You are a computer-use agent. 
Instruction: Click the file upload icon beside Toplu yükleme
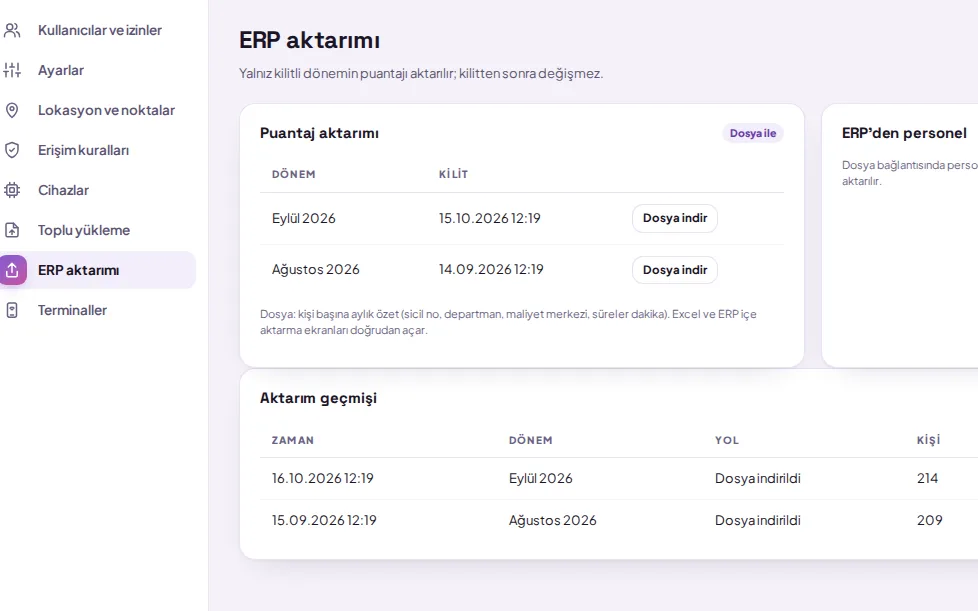pyautogui.click(x=12, y=230)
